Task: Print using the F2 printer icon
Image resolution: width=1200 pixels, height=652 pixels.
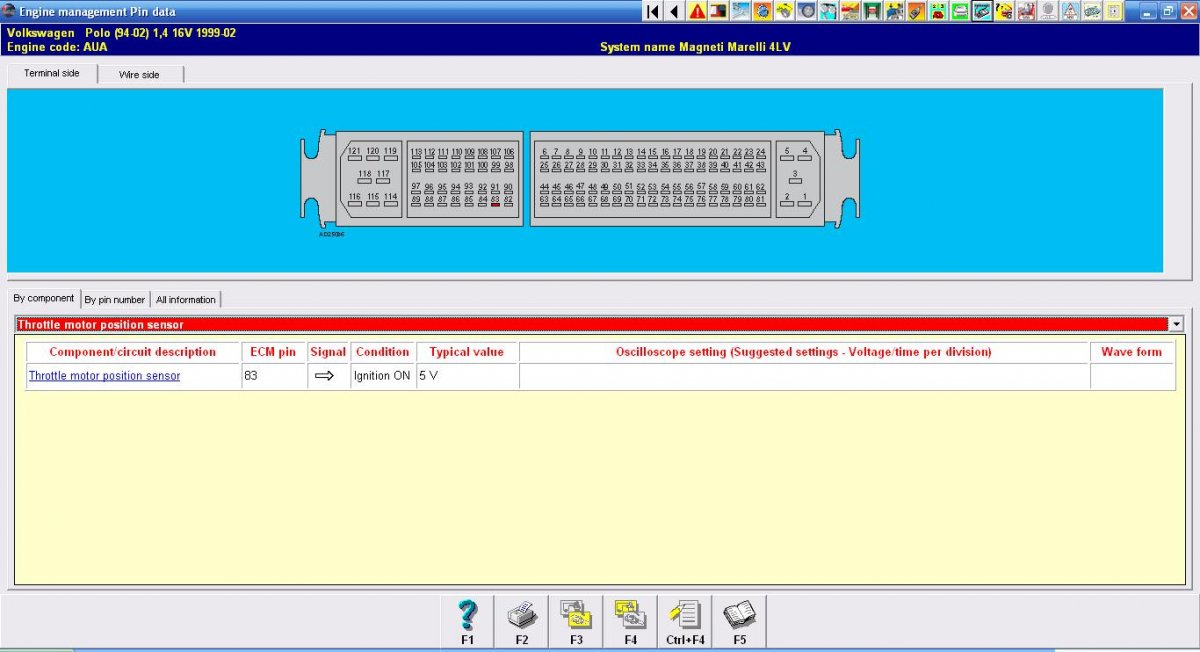Action: click(x=522, y=621)
